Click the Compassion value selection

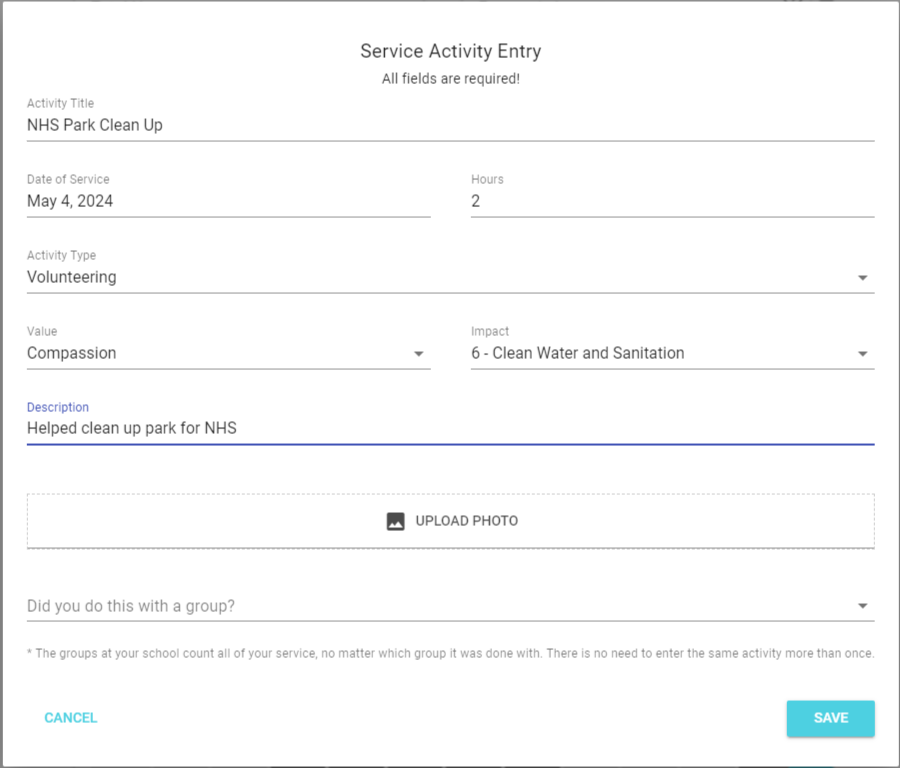[72, 354]
